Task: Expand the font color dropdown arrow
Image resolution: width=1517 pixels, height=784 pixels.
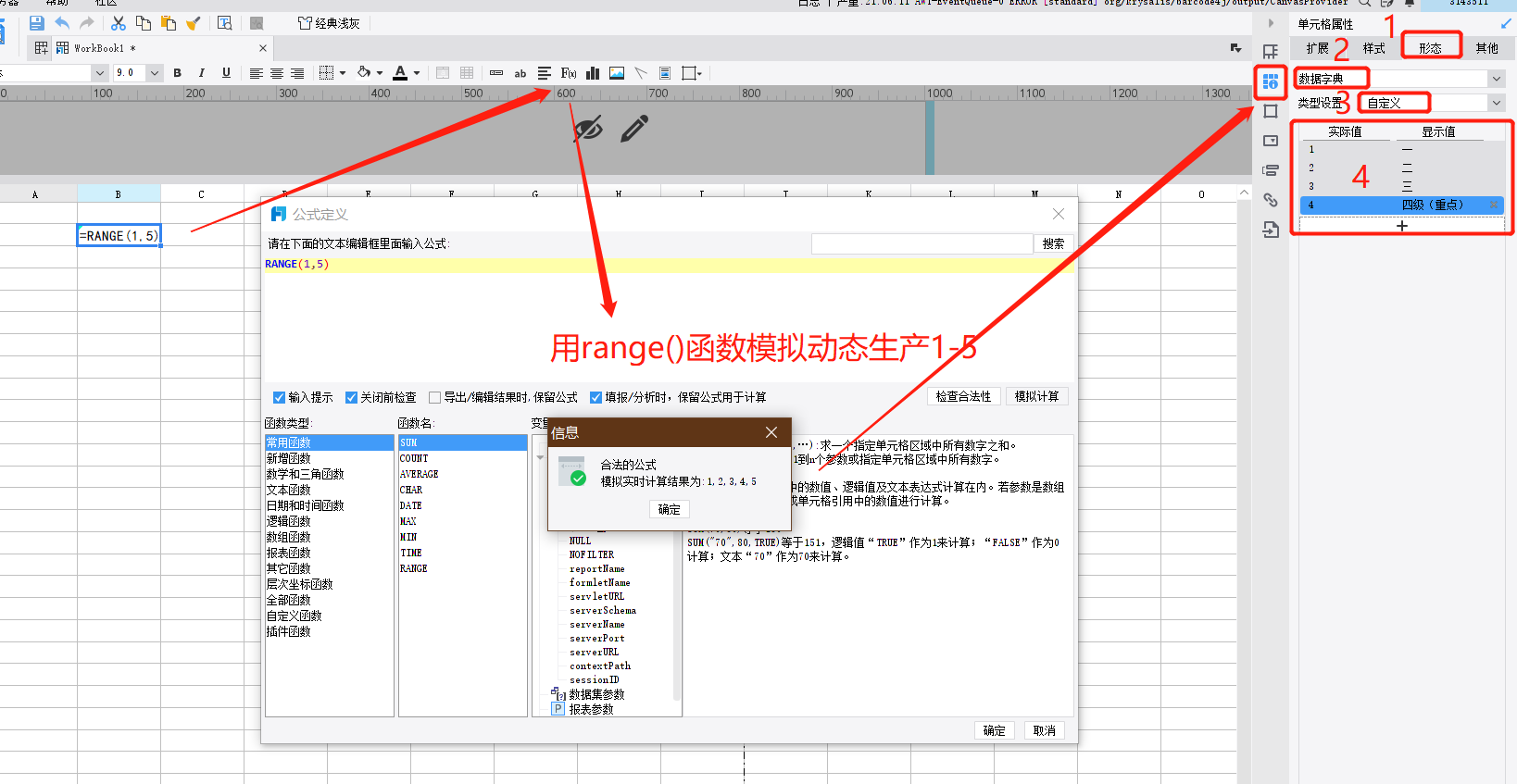Action: [x=417, y=73]
